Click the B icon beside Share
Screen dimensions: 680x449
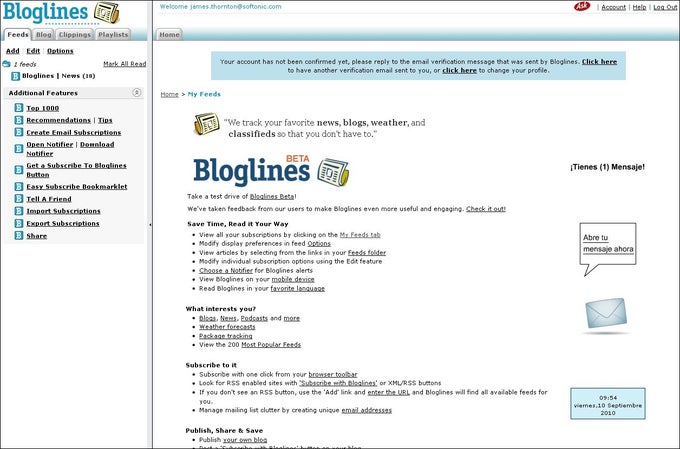[19, 236]
